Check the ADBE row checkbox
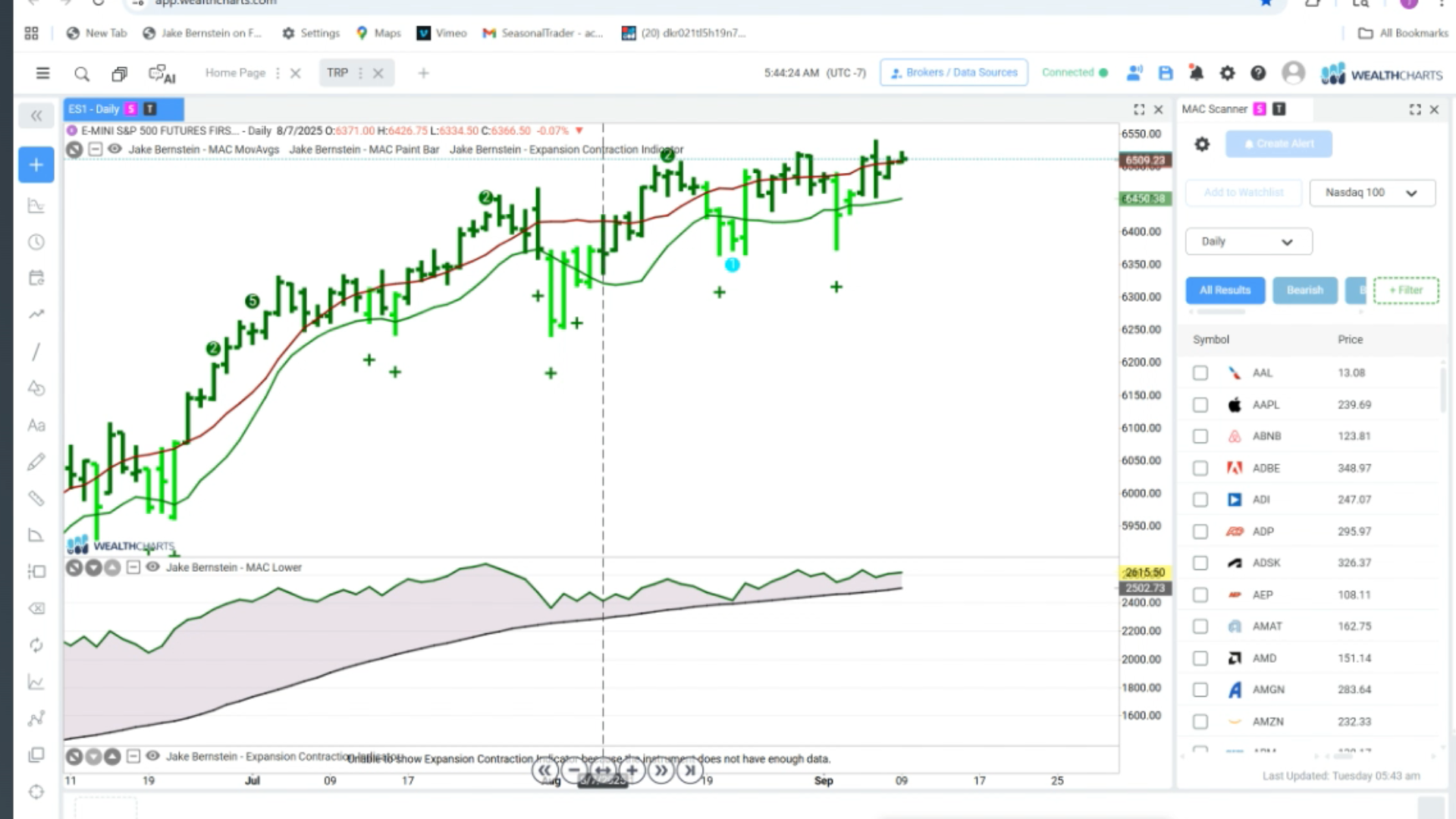1456x819 pixels. tap(1200, 469)
